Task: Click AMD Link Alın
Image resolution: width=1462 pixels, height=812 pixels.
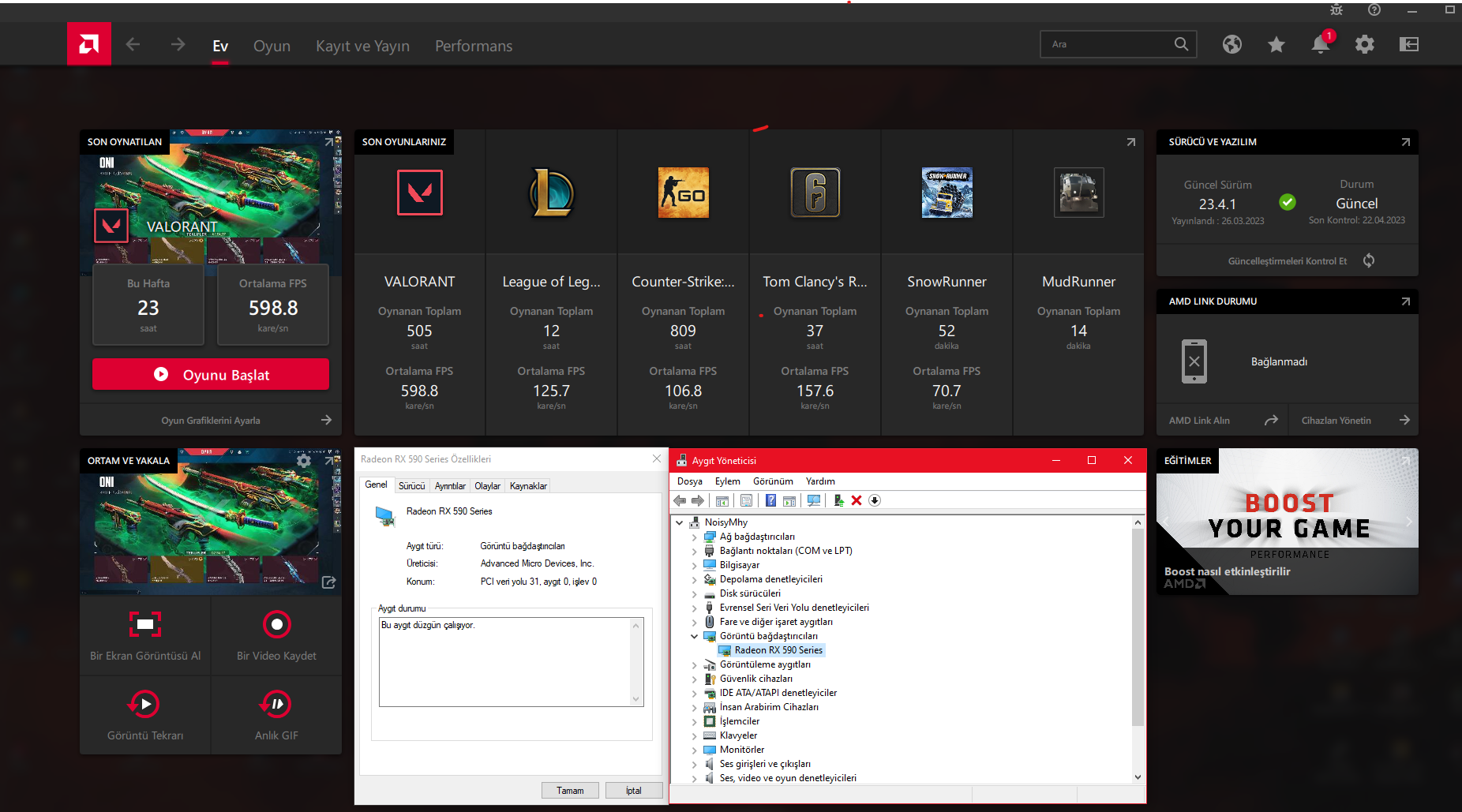Action: click(1222, 421)
